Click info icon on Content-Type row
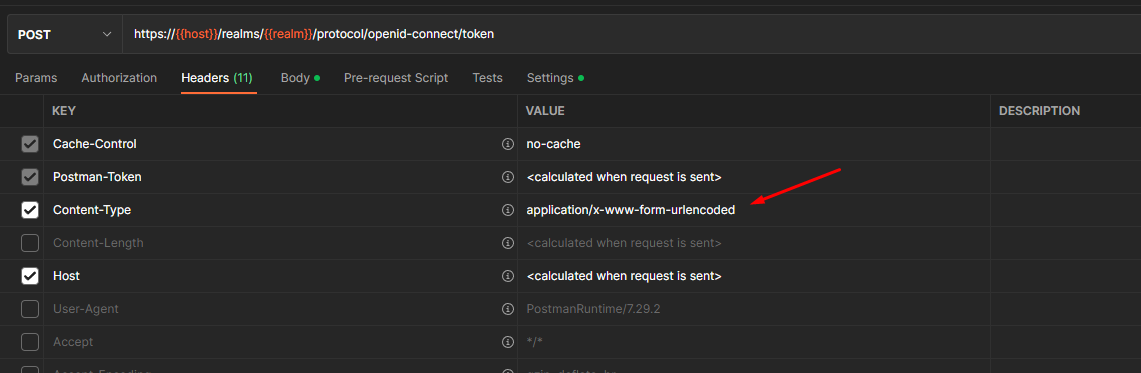This screenshot has width=1141, height=373. click(508, 210)
